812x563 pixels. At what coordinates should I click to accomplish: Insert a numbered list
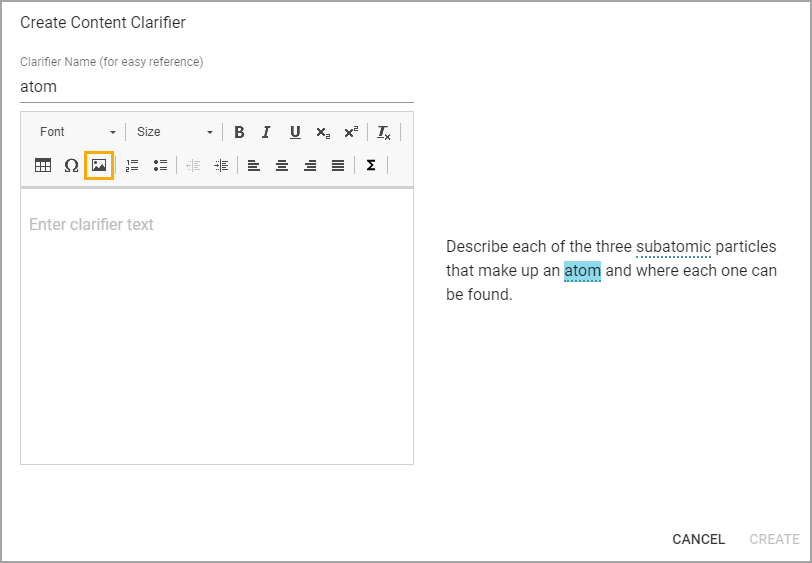coord(132,165)
